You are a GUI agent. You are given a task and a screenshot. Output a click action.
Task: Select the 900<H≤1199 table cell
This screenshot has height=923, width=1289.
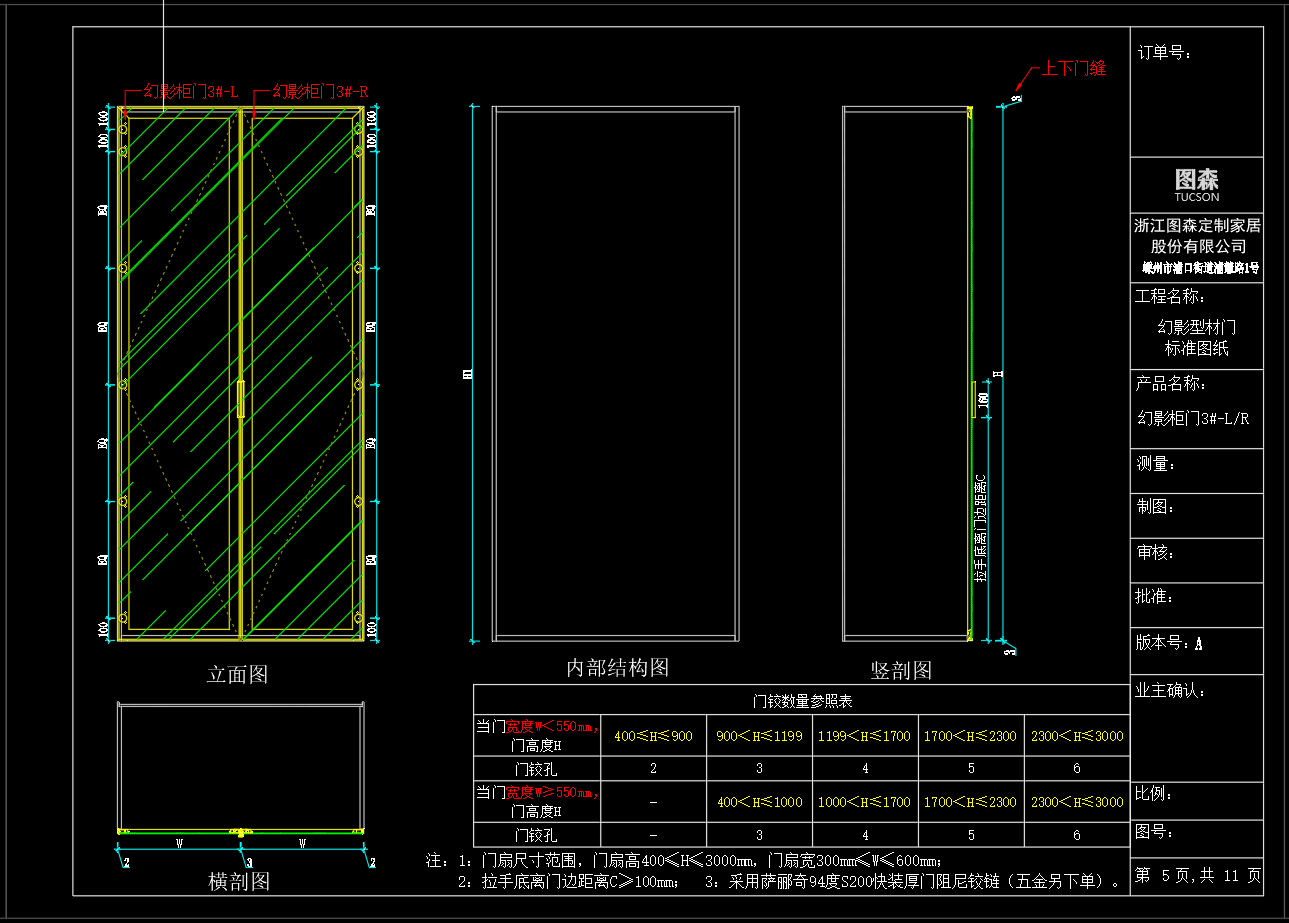click(759, 736)
